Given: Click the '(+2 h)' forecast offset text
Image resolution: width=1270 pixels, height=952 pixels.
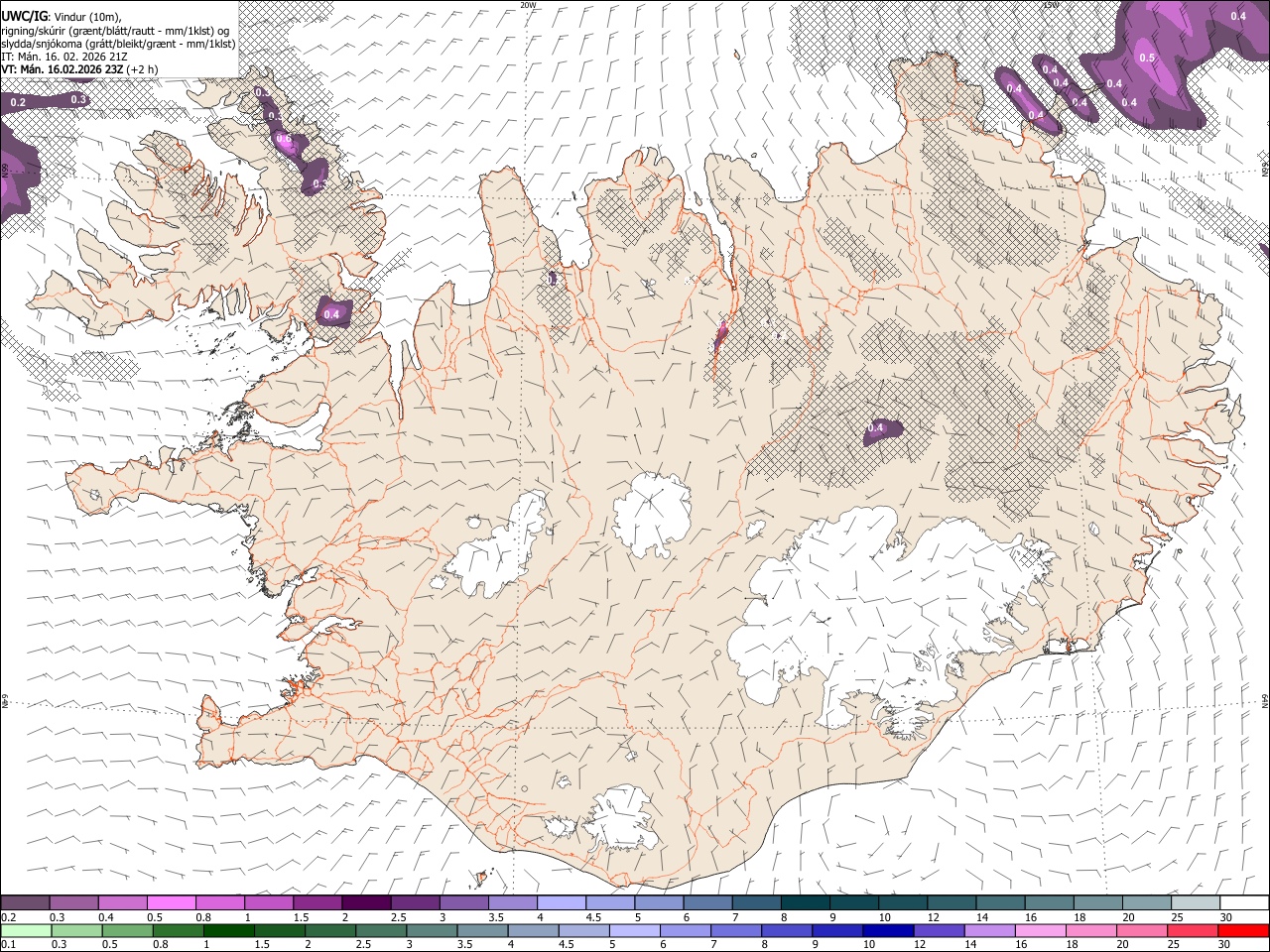Looking at the screenshot, I should coord(143,69).
